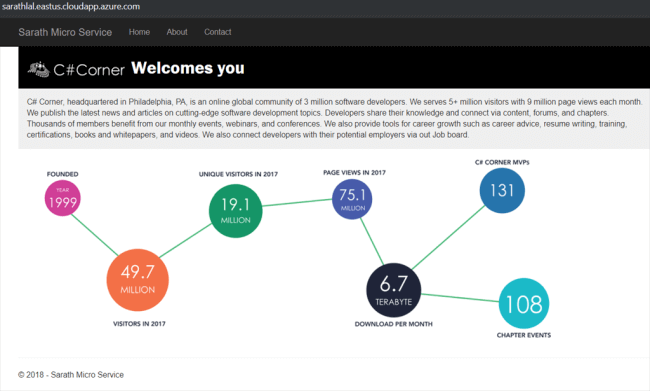Click the pink 1999 founded circle
This screenshot has height=391, width=650.
pos(63,198)
